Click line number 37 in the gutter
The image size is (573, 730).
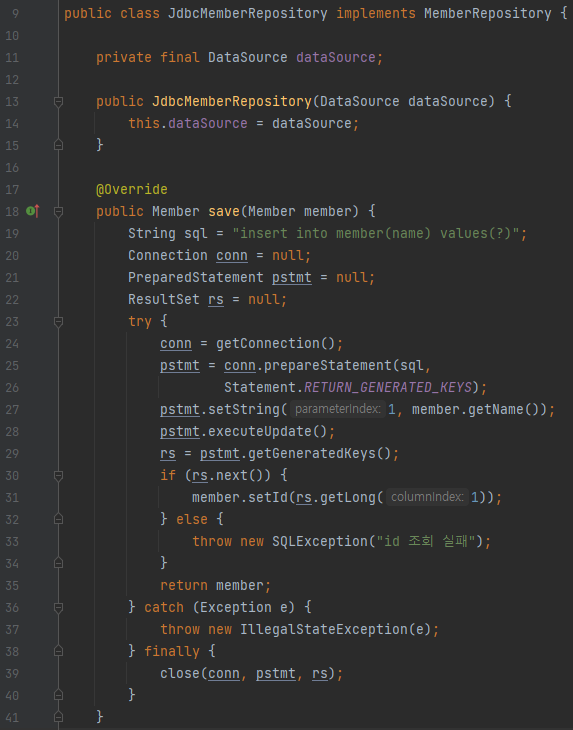pyautogui.click(x=12, y=629)
